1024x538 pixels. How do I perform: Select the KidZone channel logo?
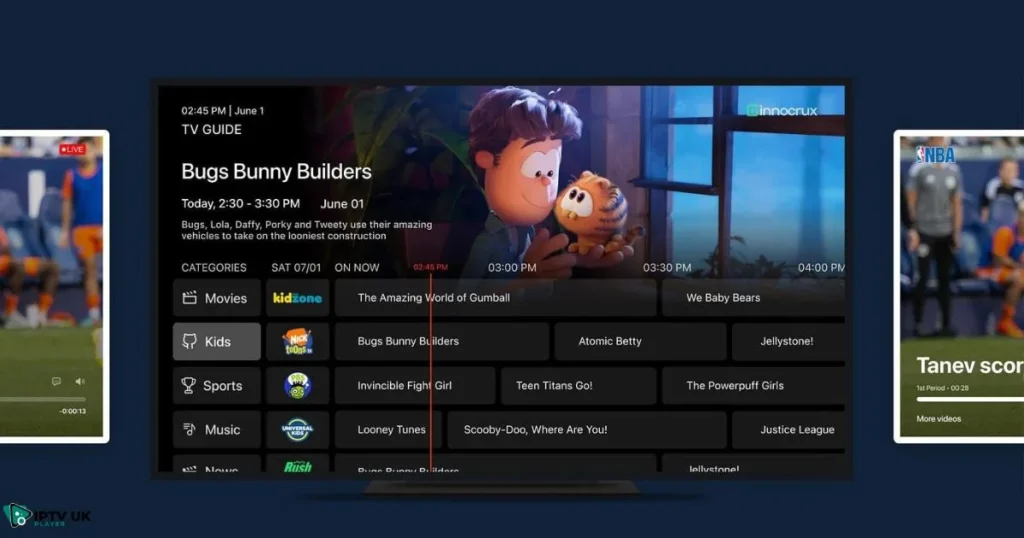(297, 298)
